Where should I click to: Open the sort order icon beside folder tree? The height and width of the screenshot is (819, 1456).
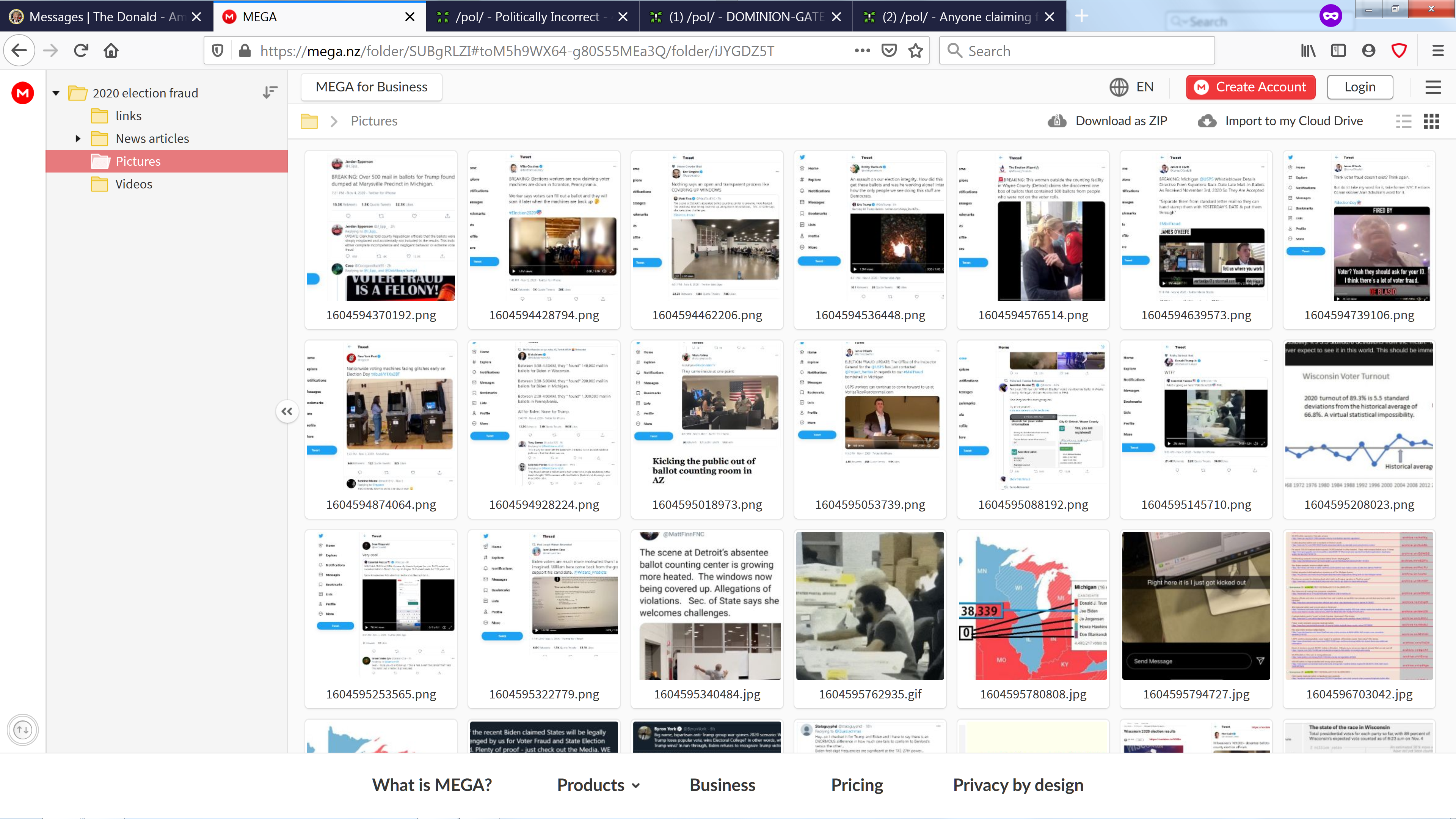(270, 93)
